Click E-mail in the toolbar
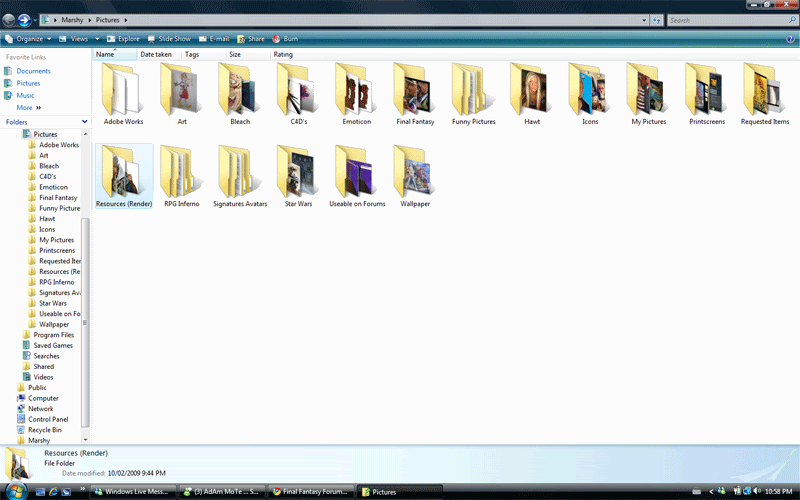This screenshot has height=500, width=800. (x=214, y=39)
